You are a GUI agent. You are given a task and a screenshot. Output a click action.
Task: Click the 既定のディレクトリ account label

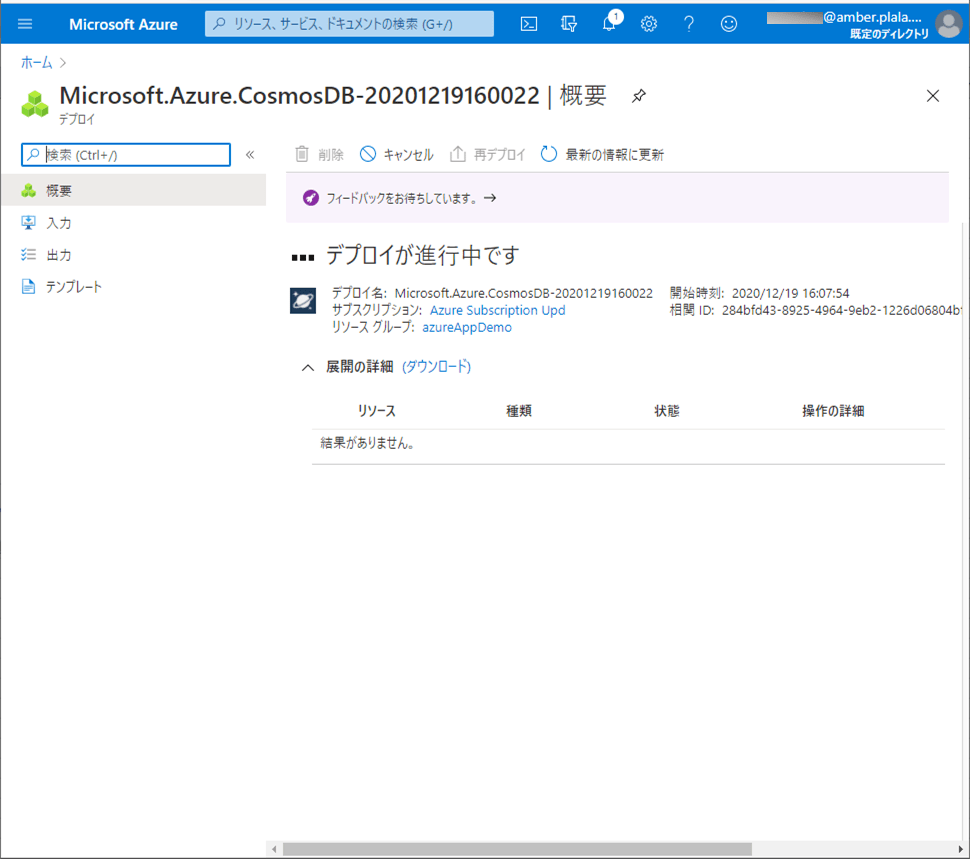pos(889,33)
